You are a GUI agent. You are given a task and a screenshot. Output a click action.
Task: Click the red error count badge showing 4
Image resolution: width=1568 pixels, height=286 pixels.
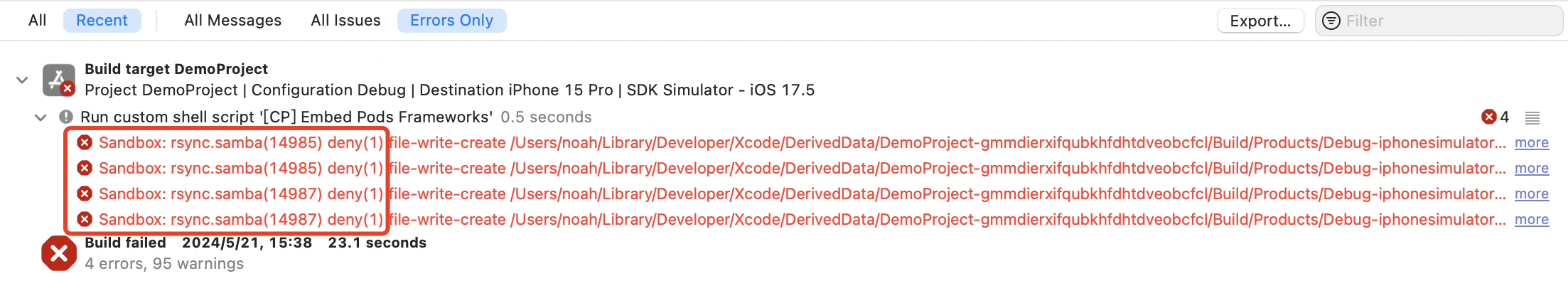(1495, 117)
